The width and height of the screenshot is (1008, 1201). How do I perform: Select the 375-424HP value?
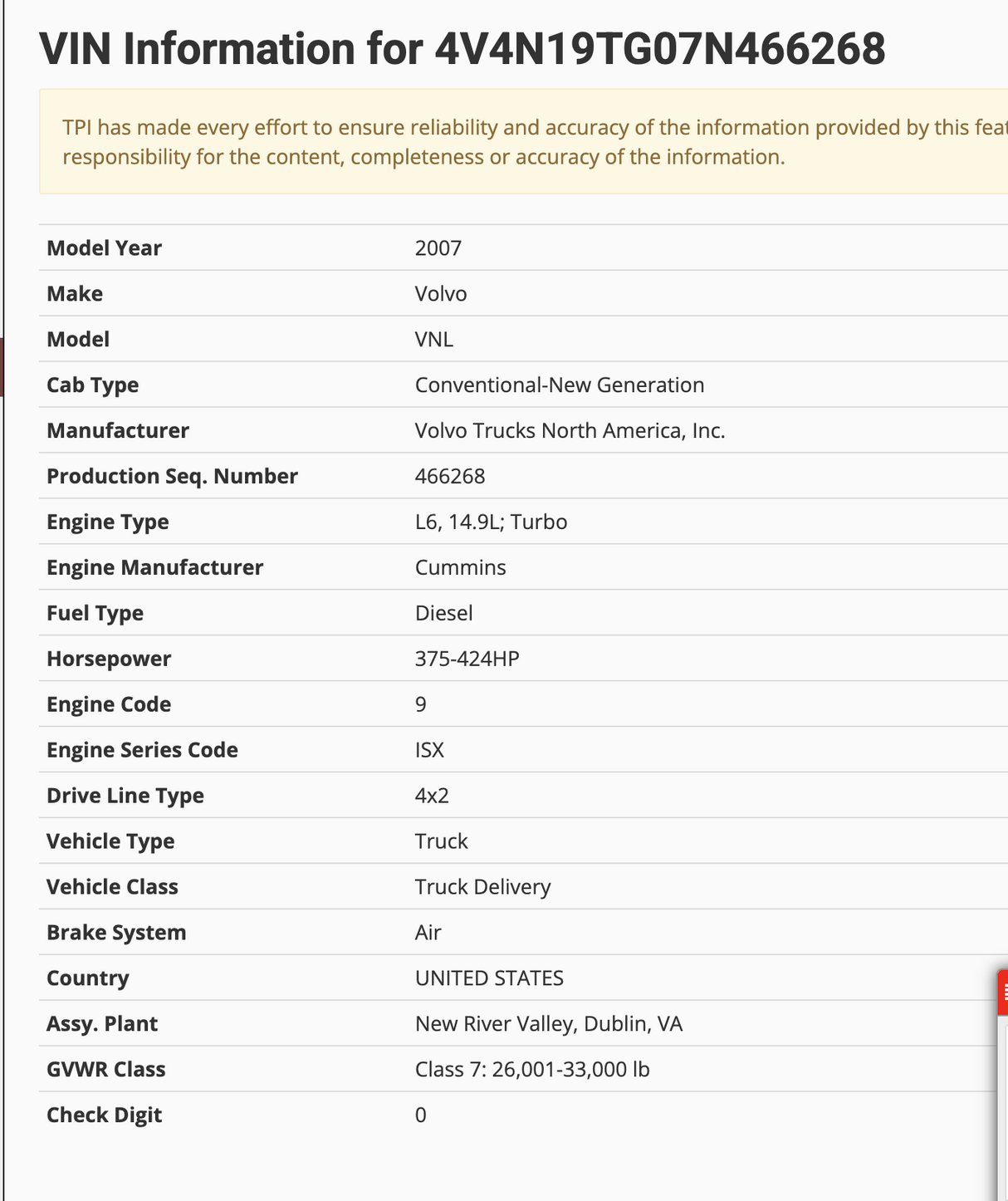click(467, 659)
